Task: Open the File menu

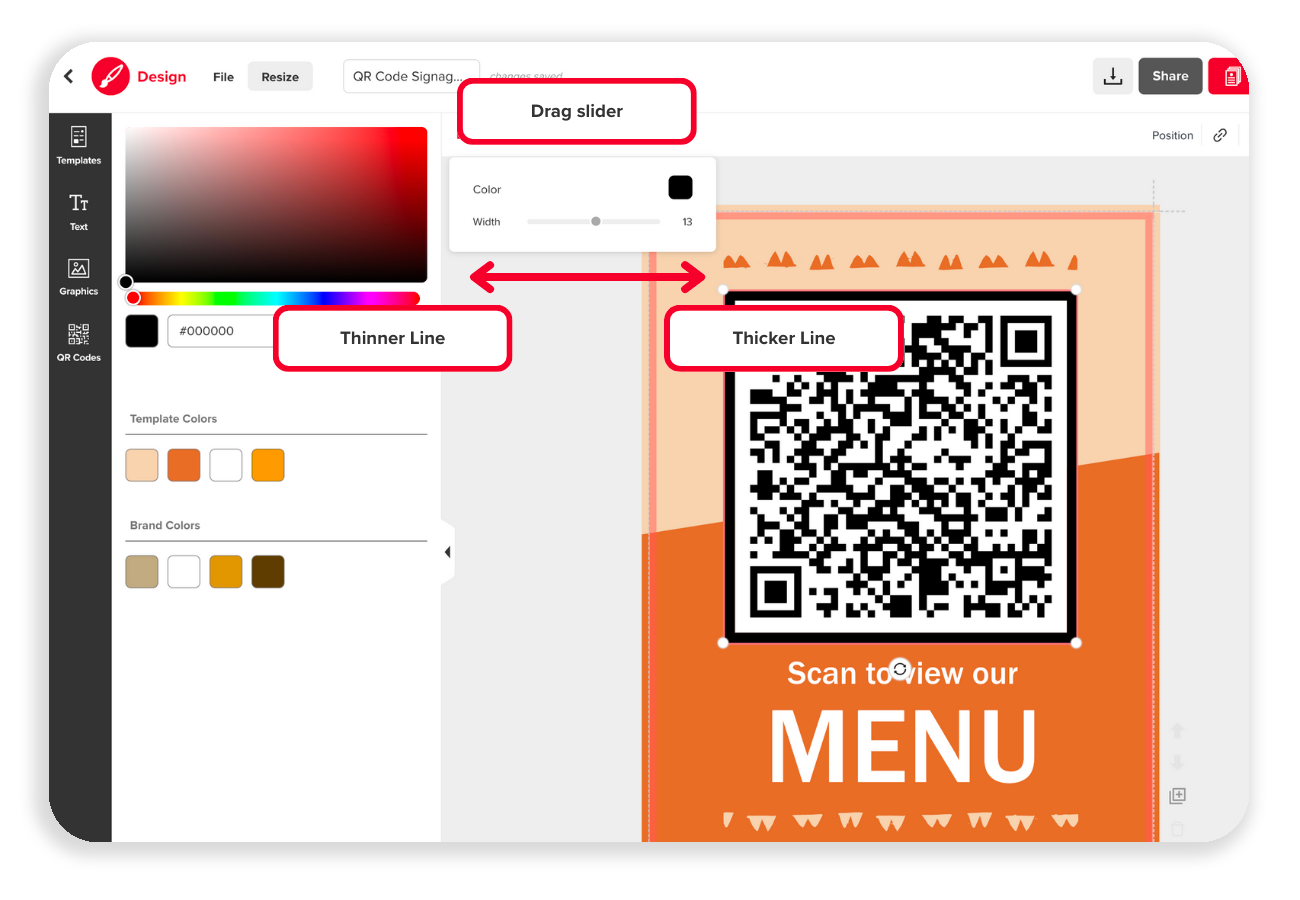Action: point(223,77)
